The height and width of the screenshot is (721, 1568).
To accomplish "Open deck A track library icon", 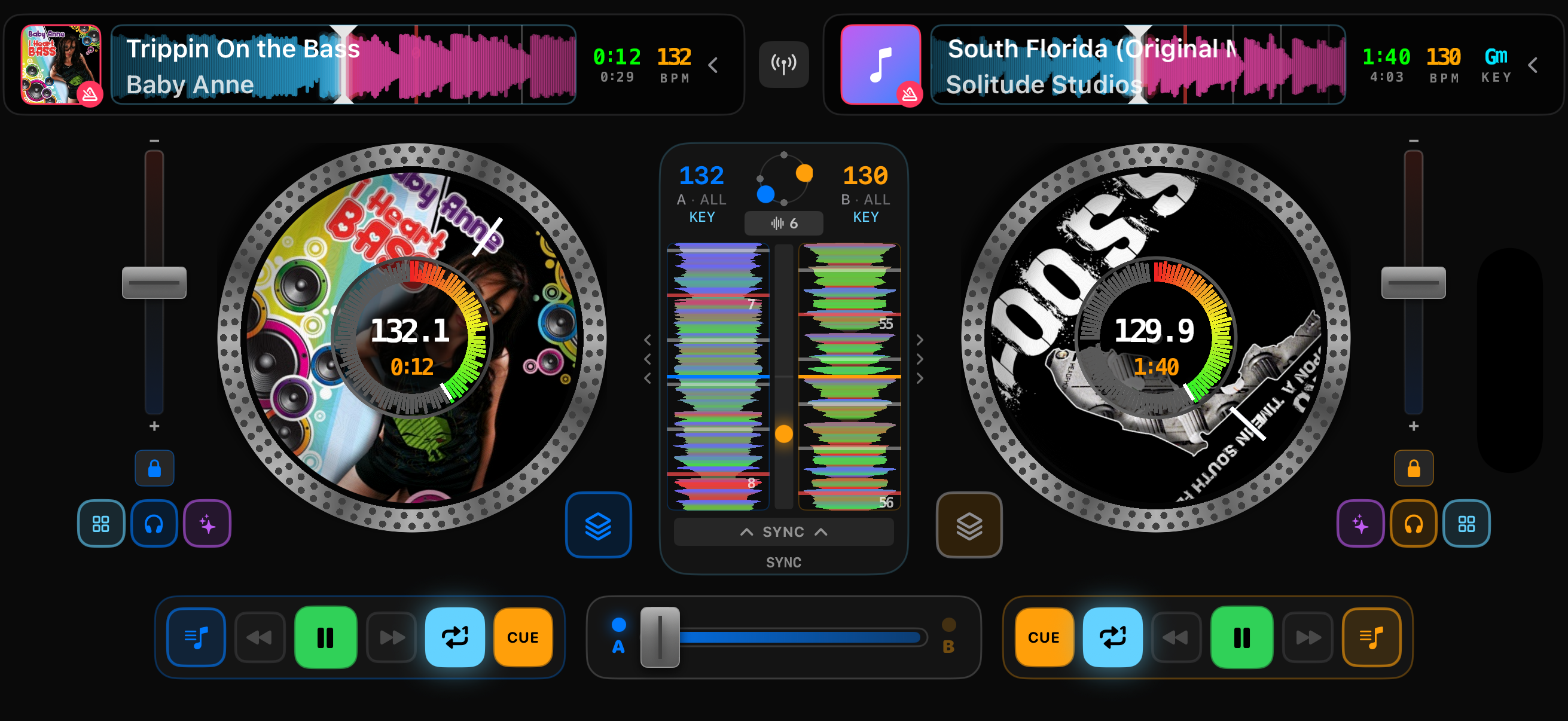I will (196, 637).
